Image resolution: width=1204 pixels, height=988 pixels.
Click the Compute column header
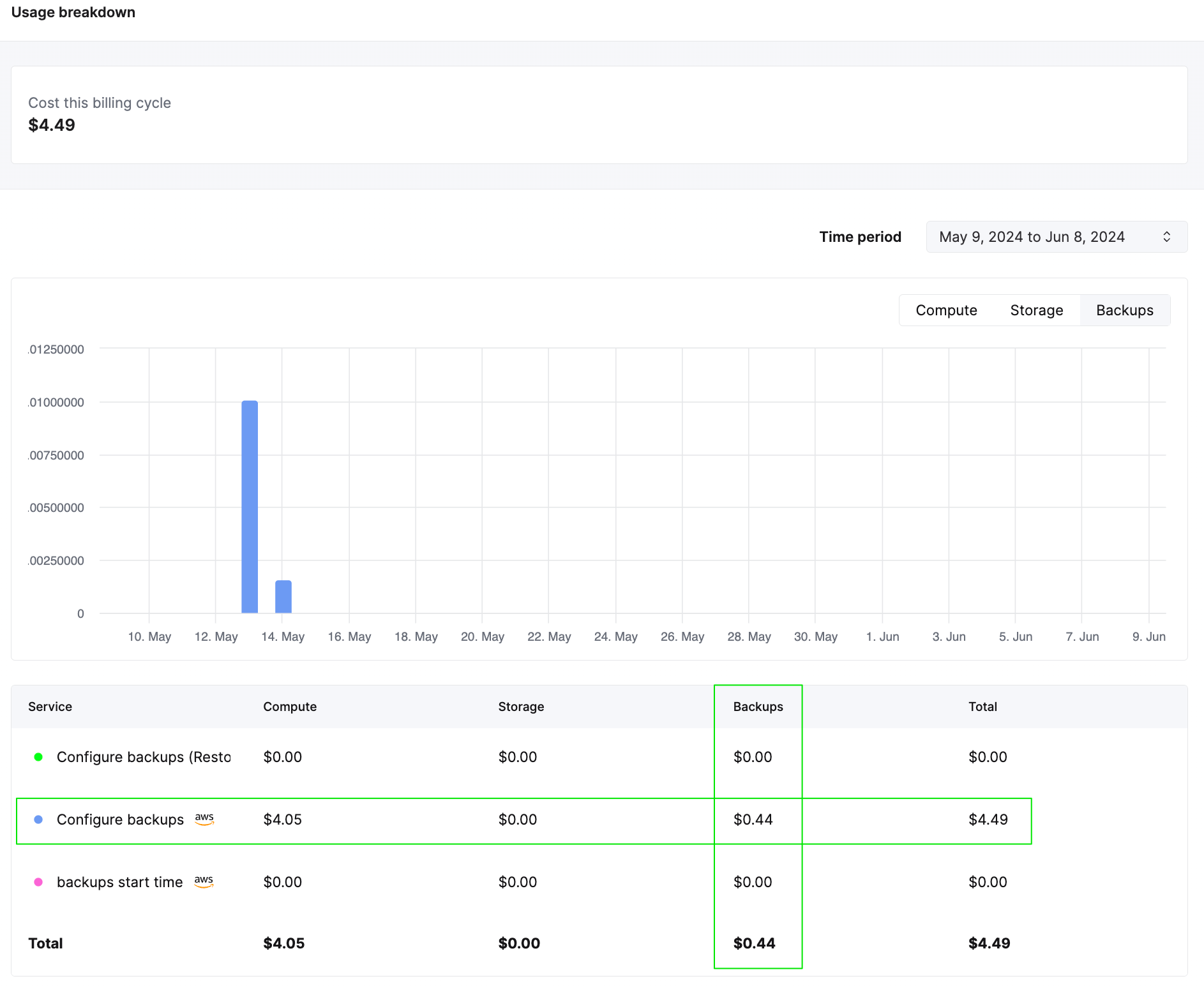click(289, 707)
